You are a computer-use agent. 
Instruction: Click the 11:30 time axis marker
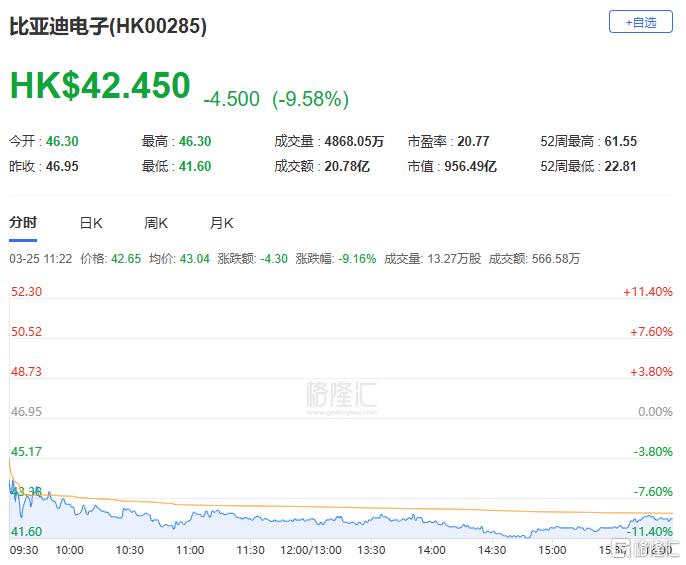coord(251,550)
